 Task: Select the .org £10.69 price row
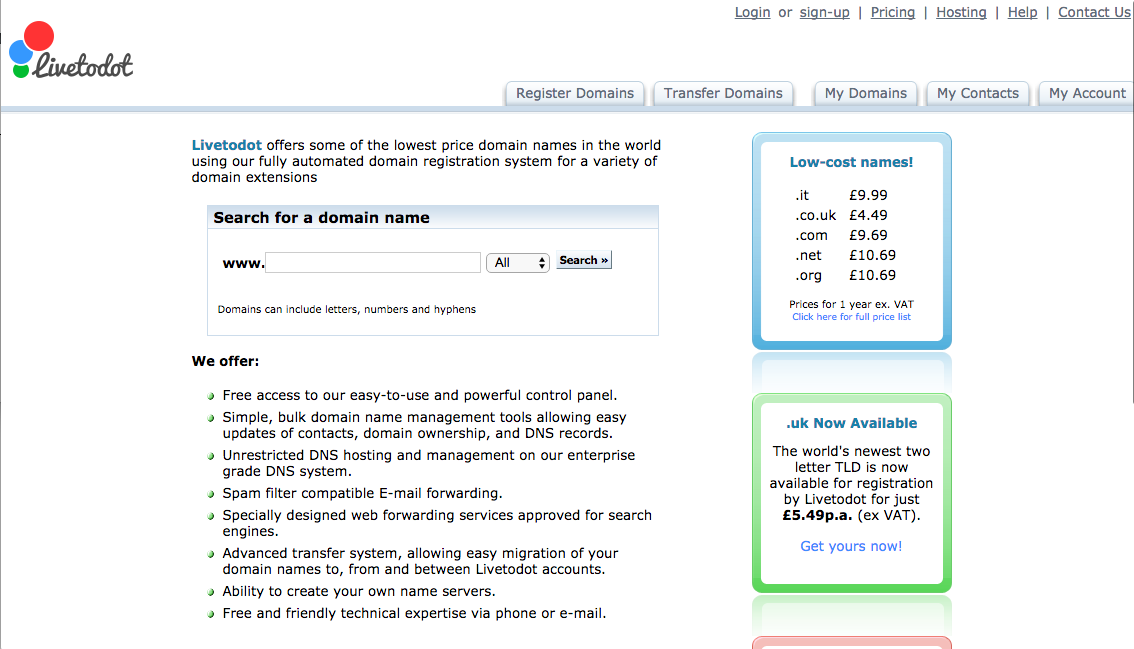845,276
